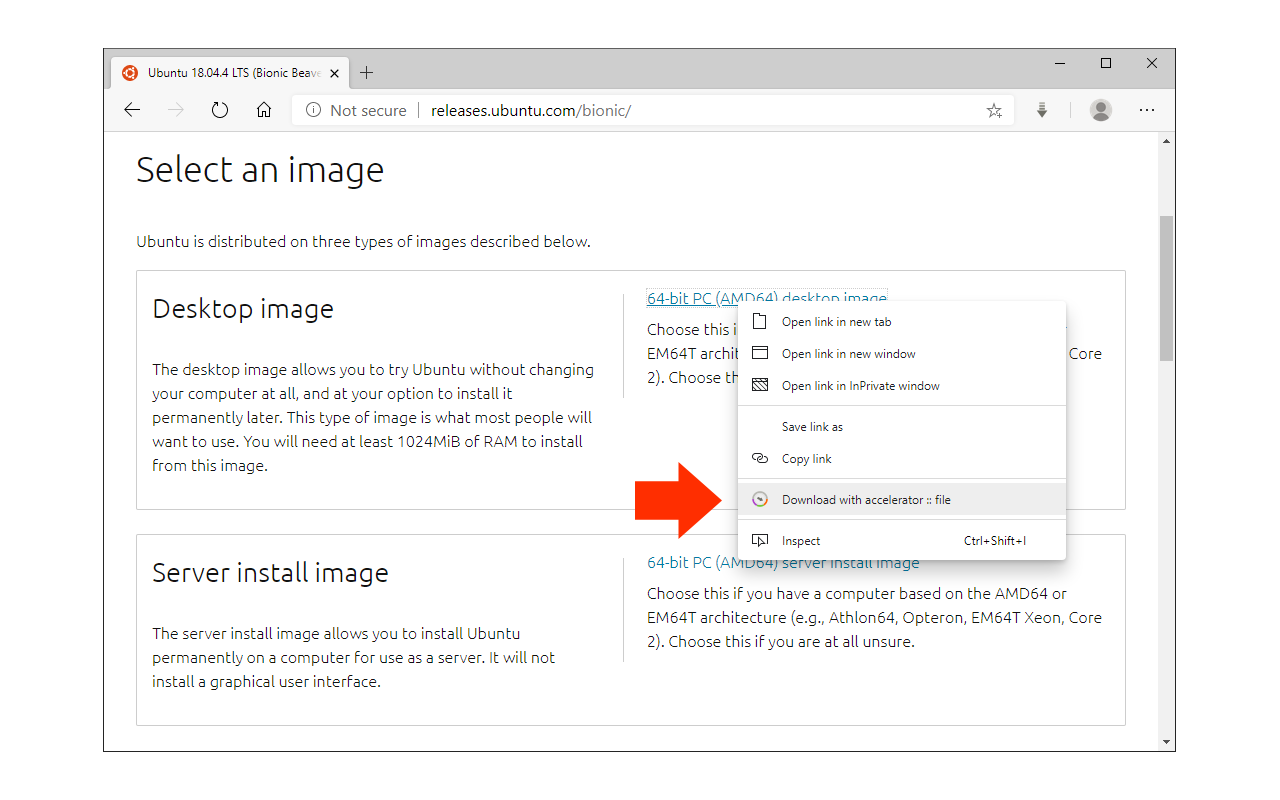Choose Inspect from context menu
This screenshot has height=800, width=1280.
[x=902, y=541]
